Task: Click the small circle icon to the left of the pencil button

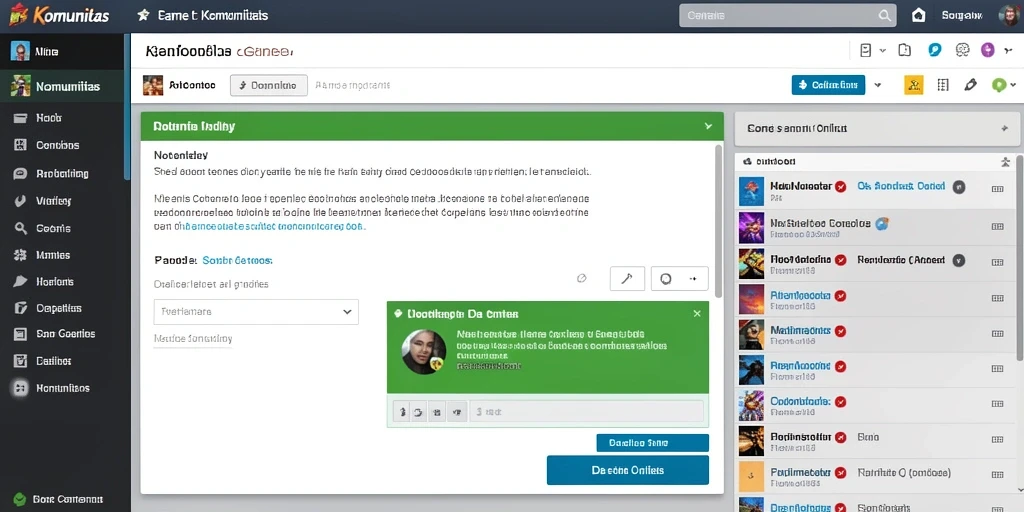Action: (581, 278)
